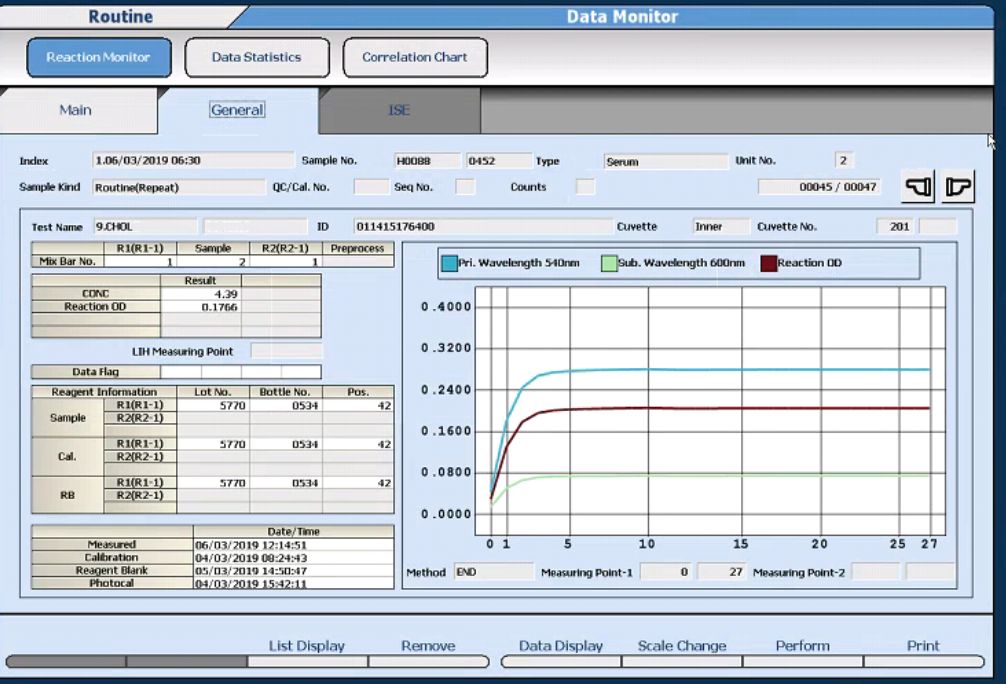The width and height of the screenshot is (1006, 684).
Task: Click the Measured date 06/03/2019 12:14:51
Action: click(x=294, y=545)
